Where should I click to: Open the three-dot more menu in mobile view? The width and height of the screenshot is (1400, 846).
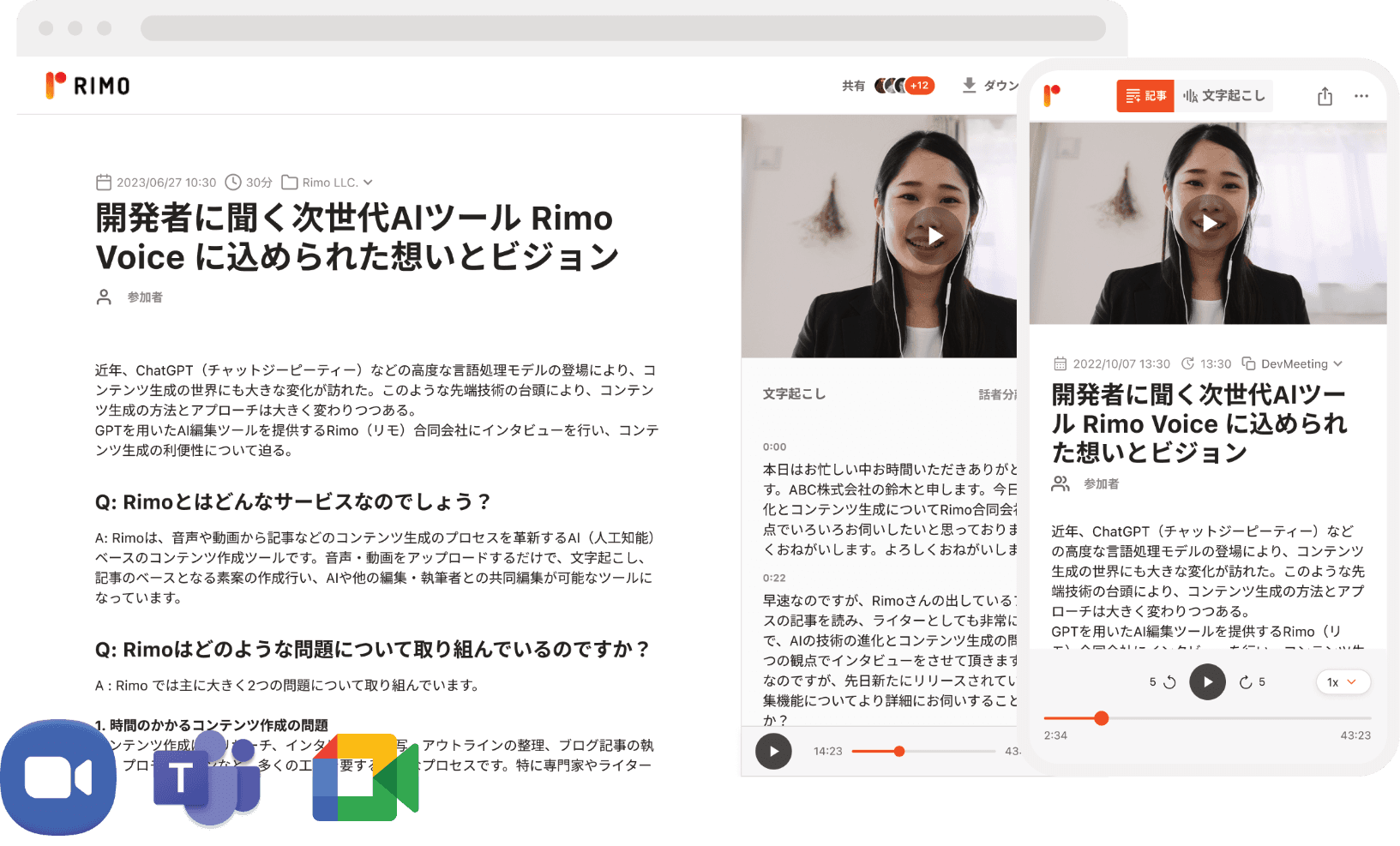point(1361,96)
